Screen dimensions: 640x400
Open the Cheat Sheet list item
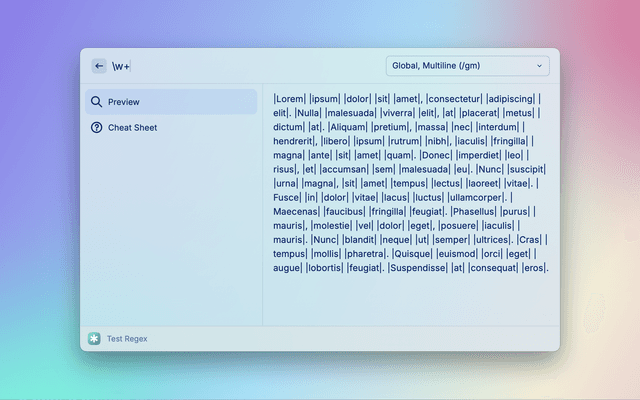click(x=170, y=128)
